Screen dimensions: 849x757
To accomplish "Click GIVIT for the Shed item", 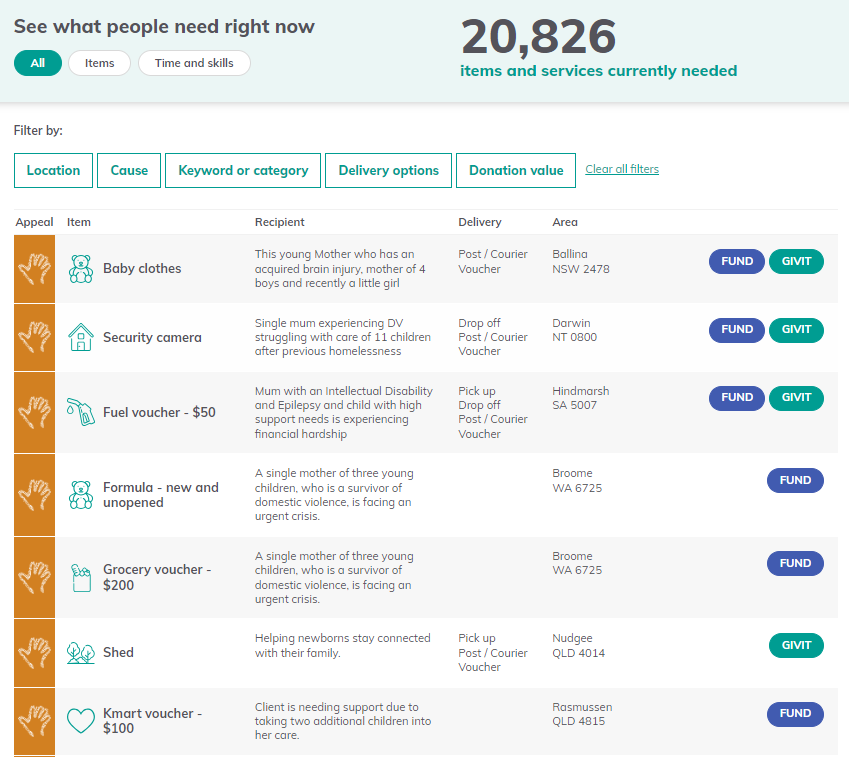I will tap(796, 645).
